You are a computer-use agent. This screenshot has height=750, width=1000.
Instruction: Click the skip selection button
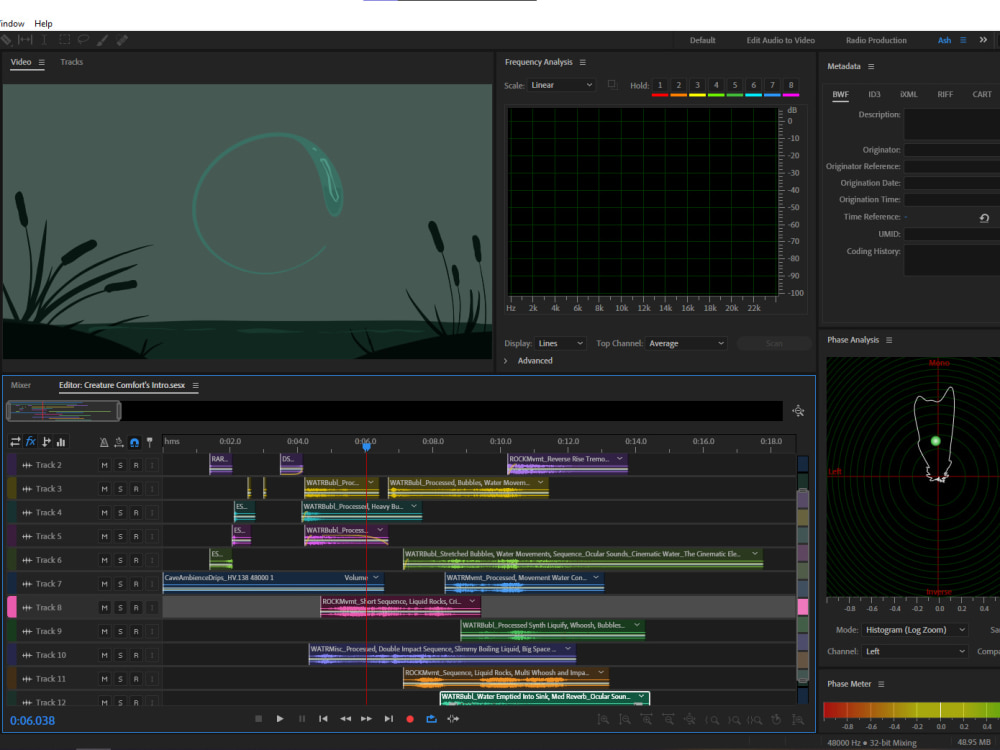point(453,719)
